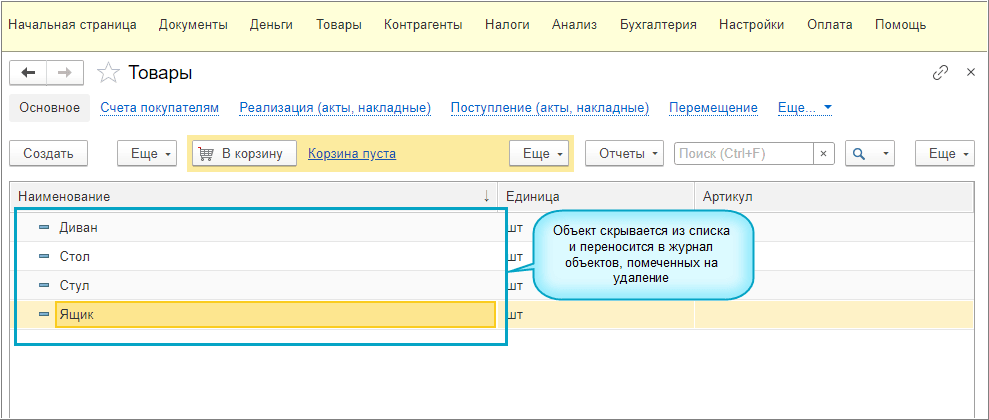Open Отчеты dropdown menu
The width and height of the screenshot is (989, 420).
coord(624,154)
